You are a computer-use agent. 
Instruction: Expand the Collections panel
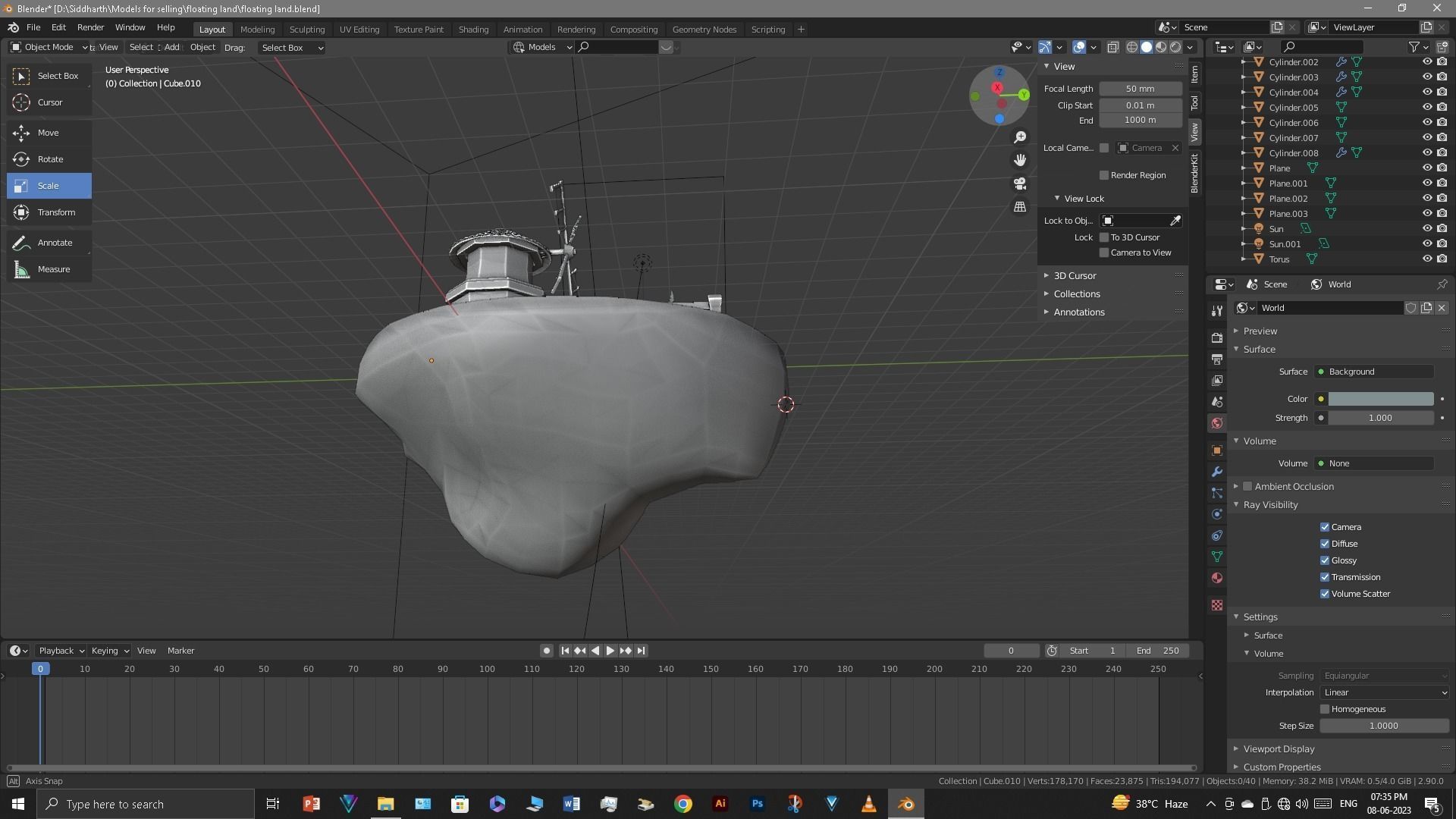point(1076,293)
